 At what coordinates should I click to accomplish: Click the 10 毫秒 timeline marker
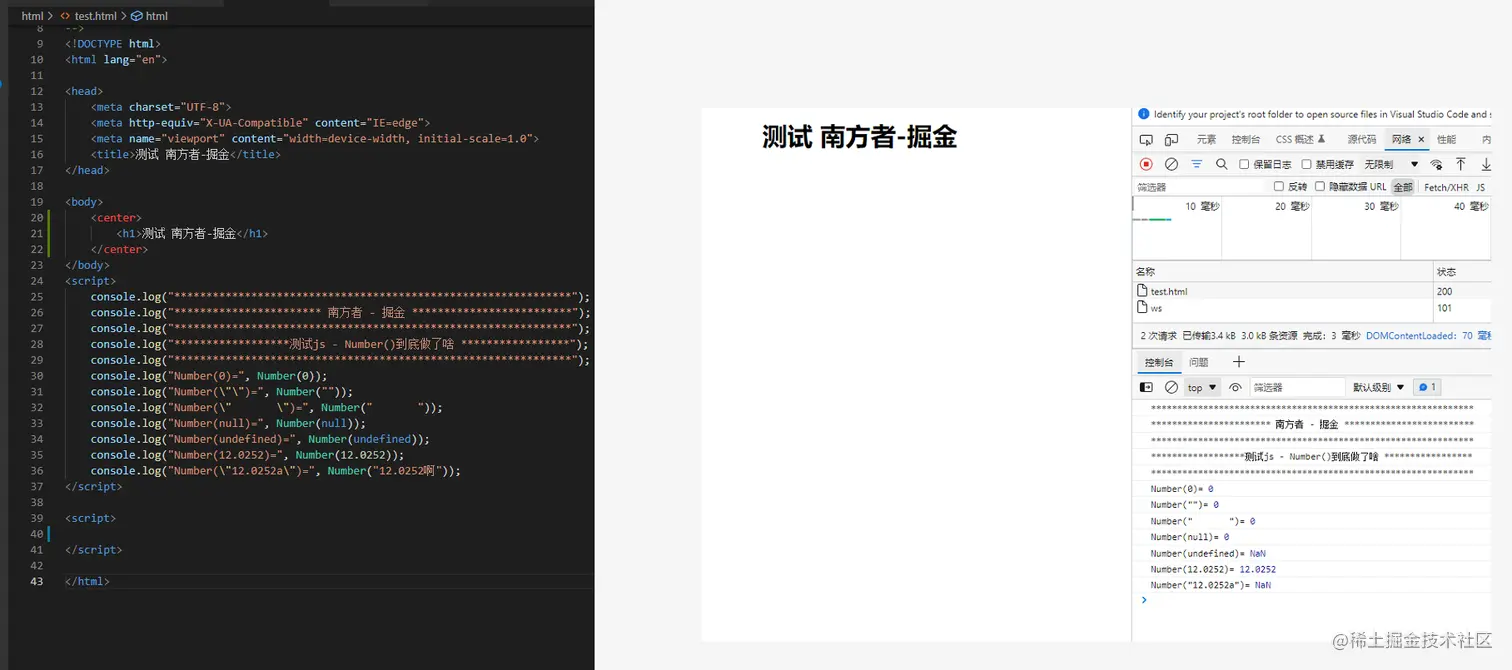pyautogui.click(x=1202, y=206)
